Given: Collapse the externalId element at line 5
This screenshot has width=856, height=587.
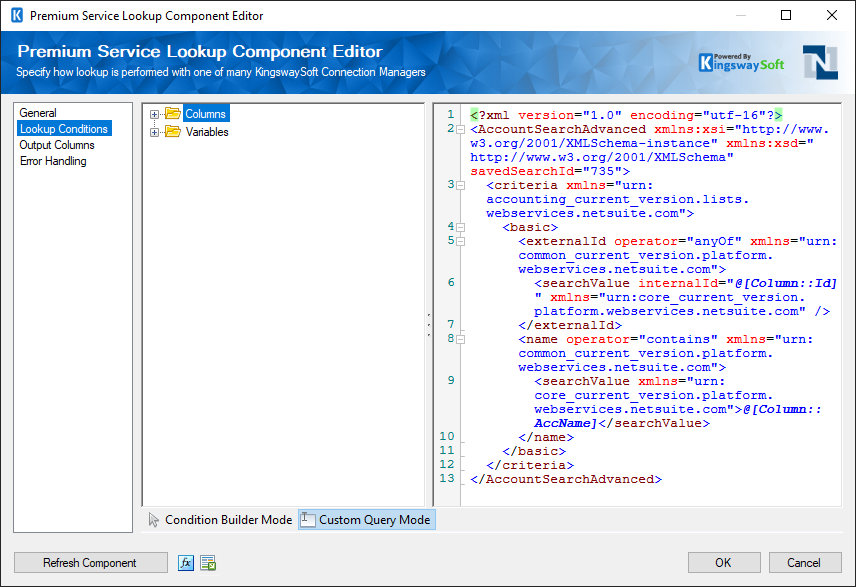Looking at the screenshot, I should click(460, 241).
